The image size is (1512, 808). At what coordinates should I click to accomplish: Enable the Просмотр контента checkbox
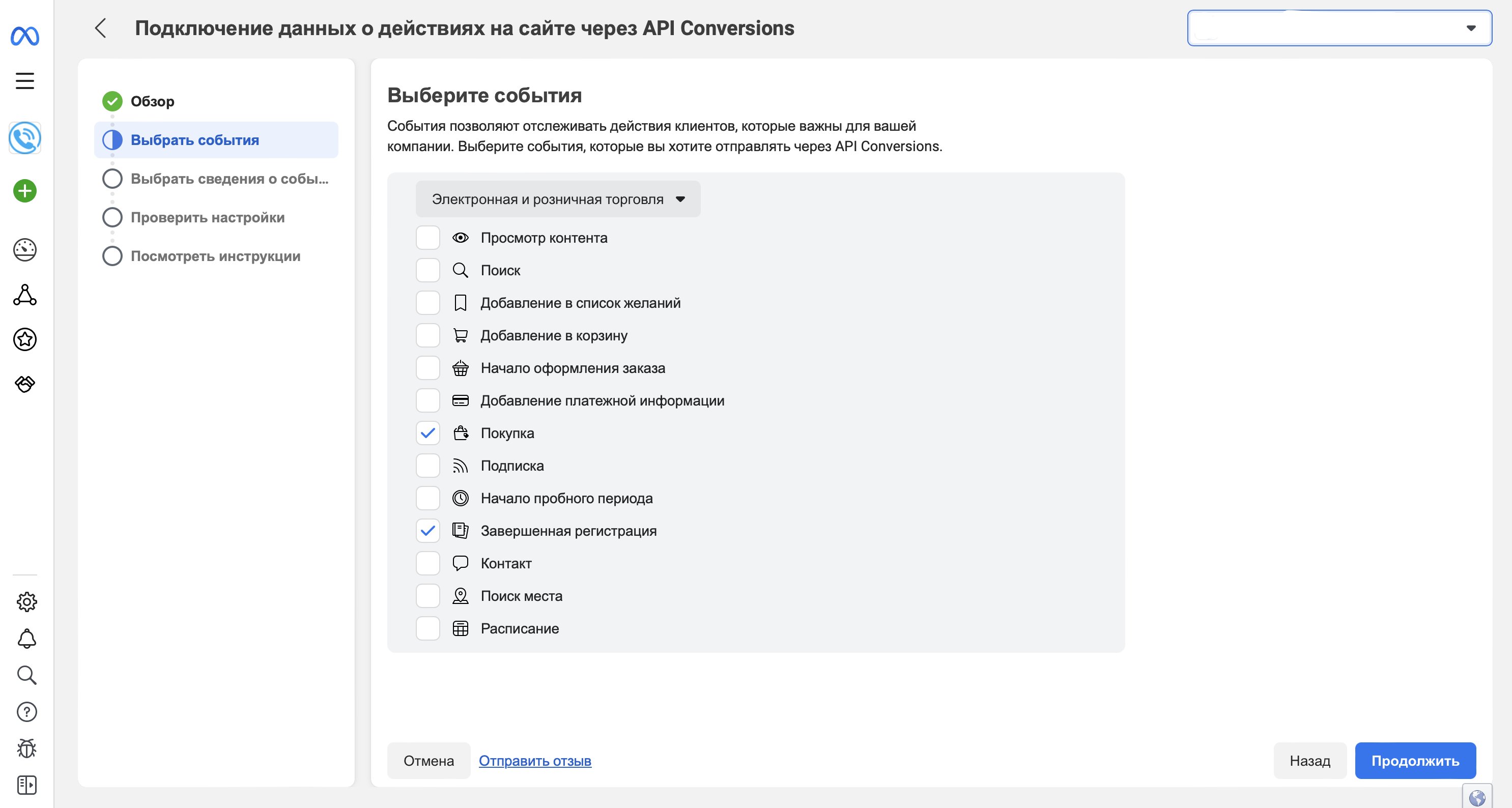pos(428,238)
